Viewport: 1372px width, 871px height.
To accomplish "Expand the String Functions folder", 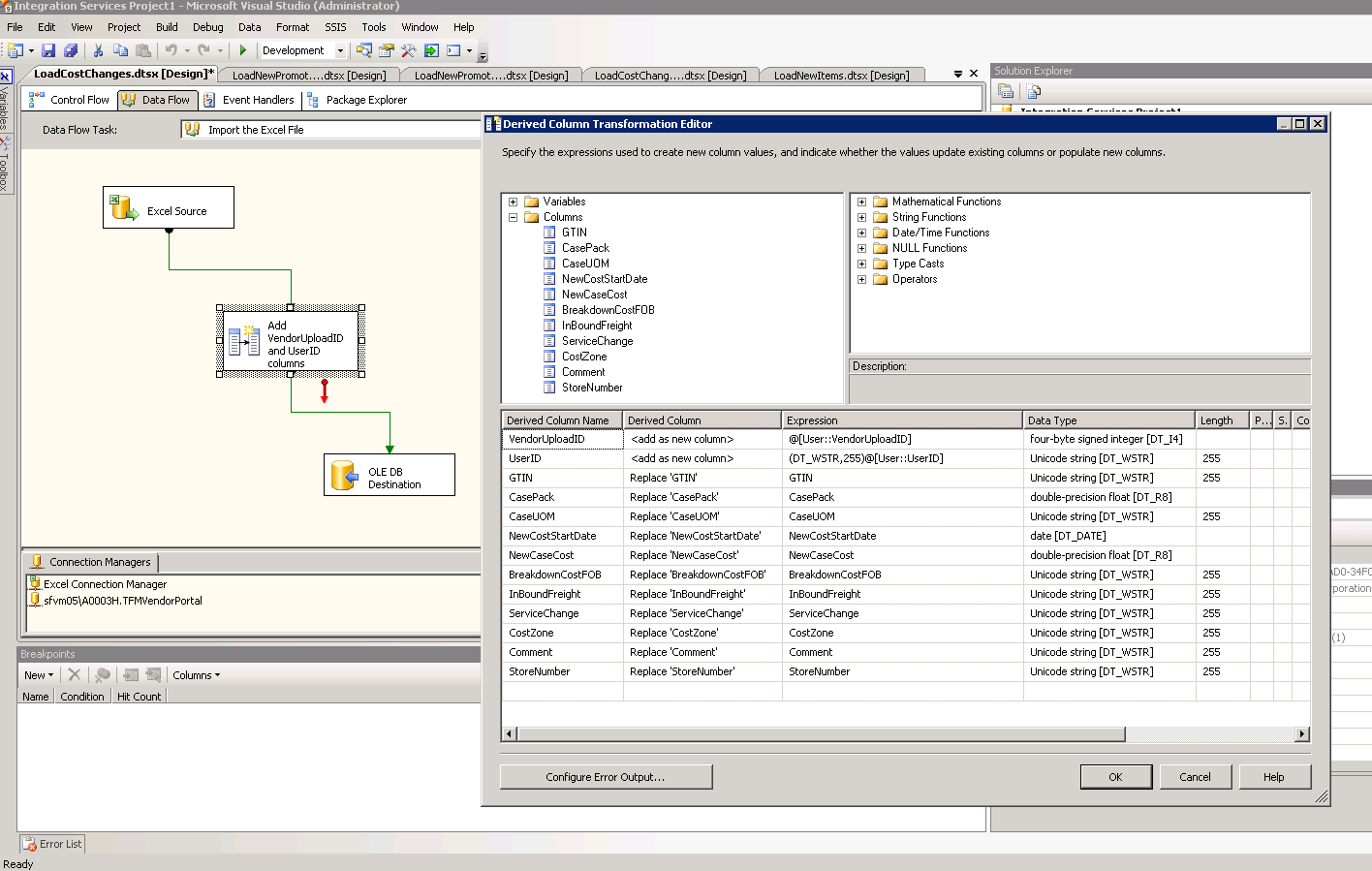I will (x=862, y=217).
